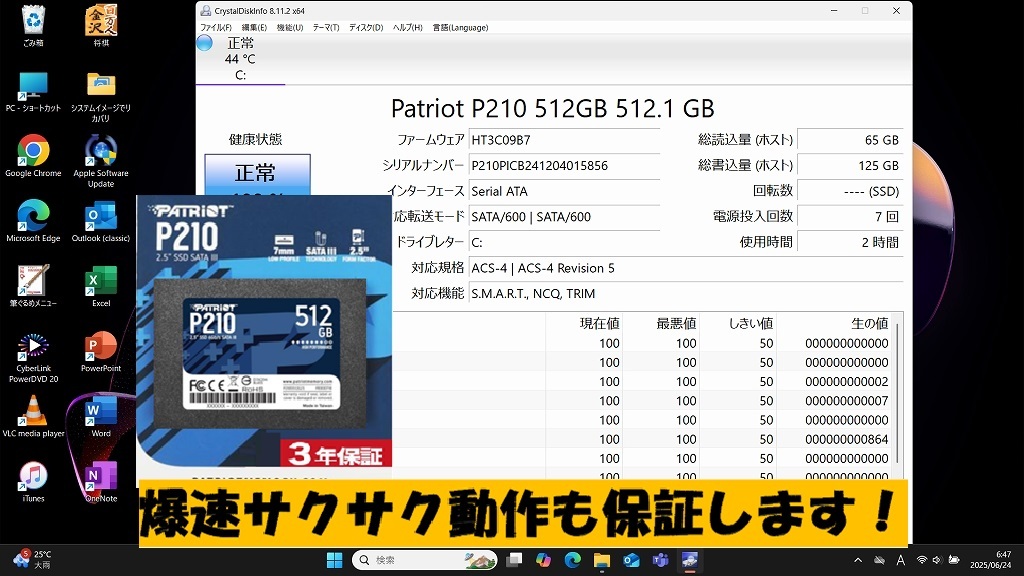Click the power-on count value 7 回
The height and width of the screenshot is (576, 1024).
pyautogui.click(x=850, y=217)
